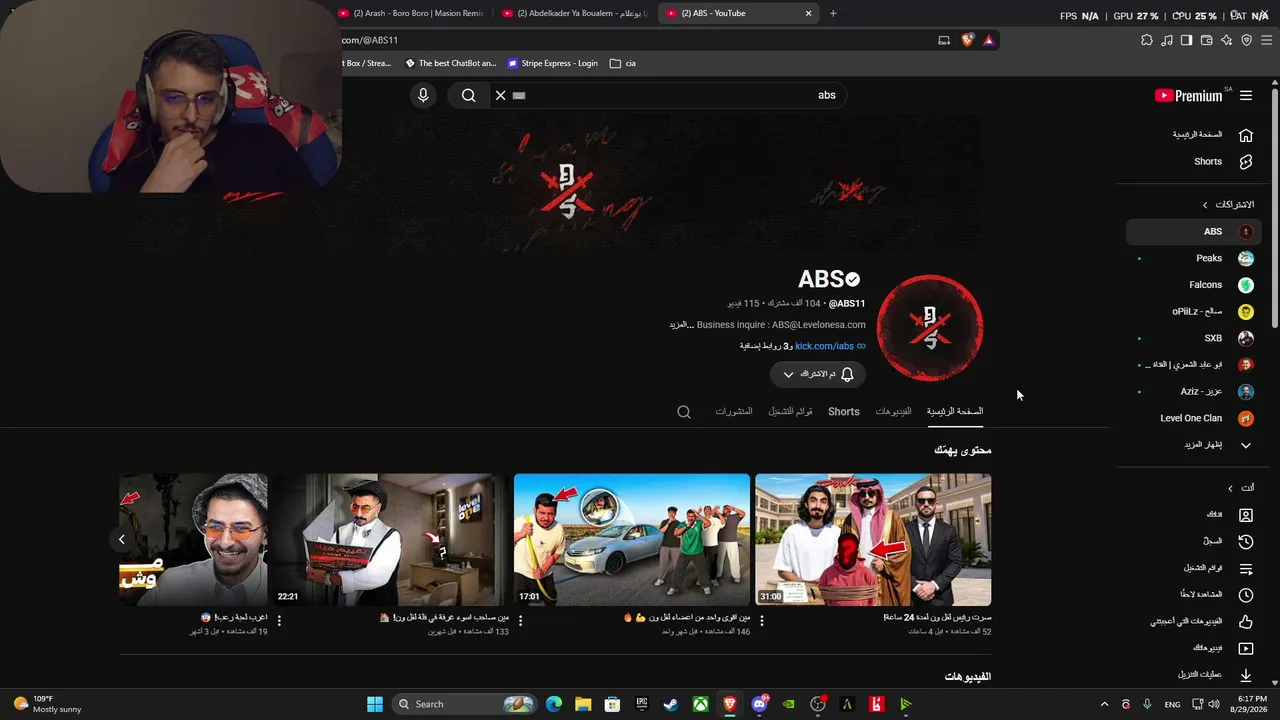This screenshot has height=720, width=1280.
Task: Open the SXB channel subscription
Action: pos(1194,338)
